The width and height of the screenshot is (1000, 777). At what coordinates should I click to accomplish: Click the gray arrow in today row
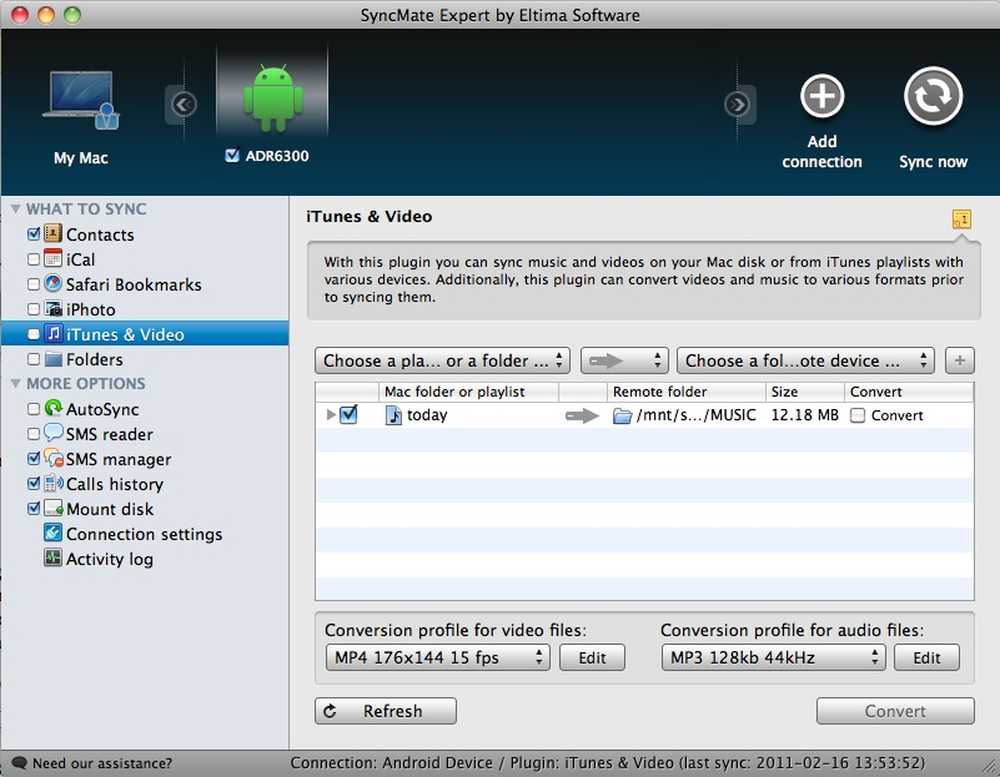(x=582, y=416)
